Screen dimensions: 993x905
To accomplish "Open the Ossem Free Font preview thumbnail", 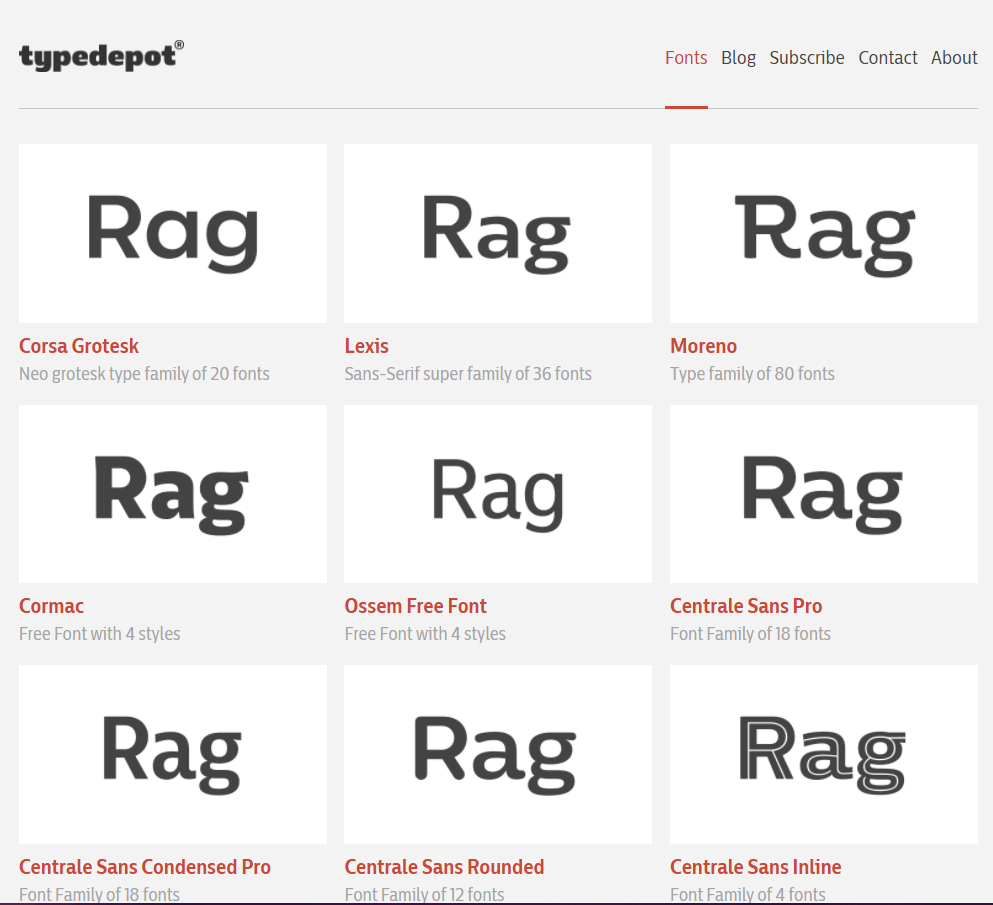I will click(498, 494).
